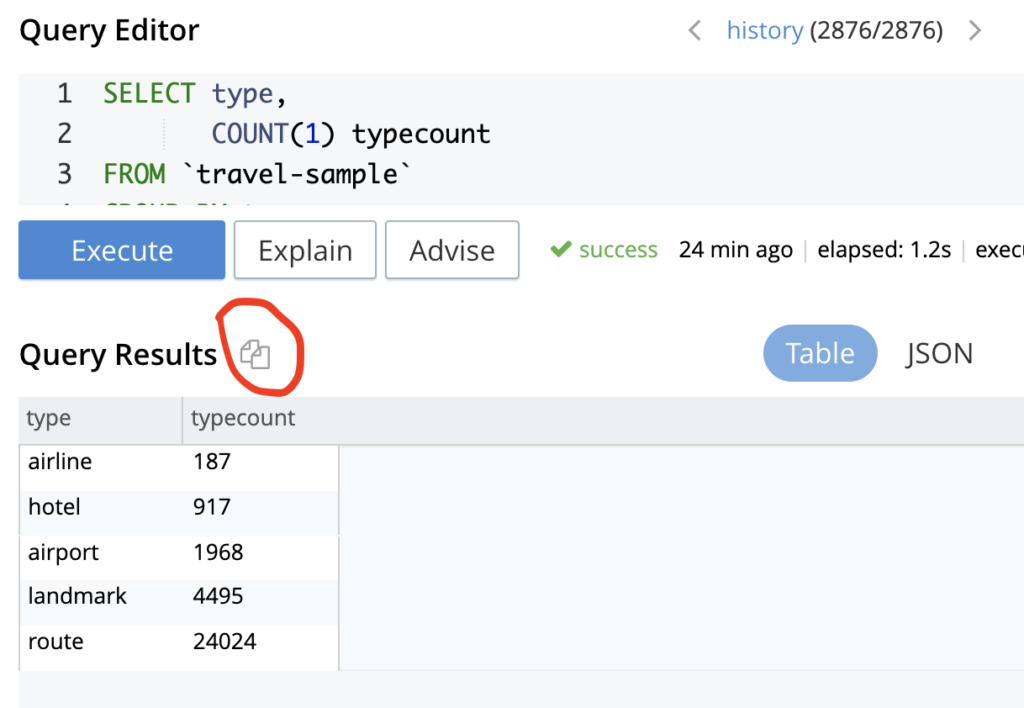Click the right history navigation chevron
The image size is (1024, 708).
[975, 30]
